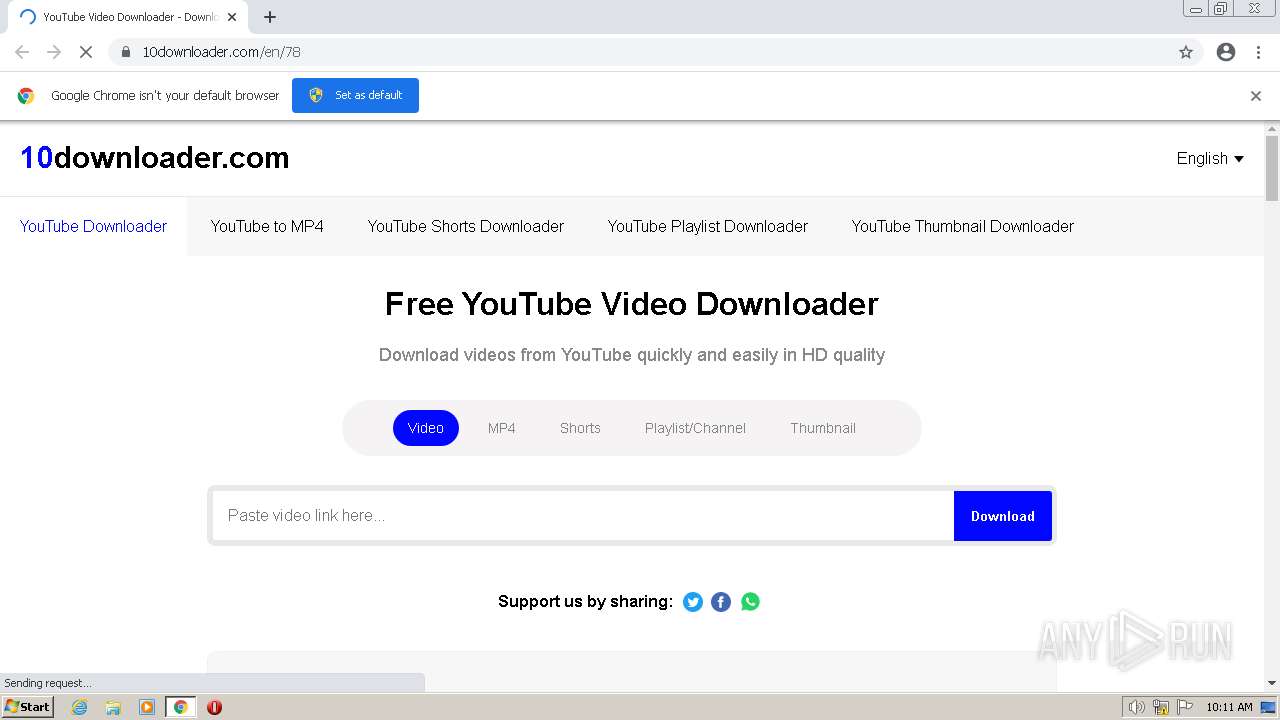The height and width of the screenshot is (720, 1280).
Task: Open the Chrome profile account icon
Action: 1226,52
